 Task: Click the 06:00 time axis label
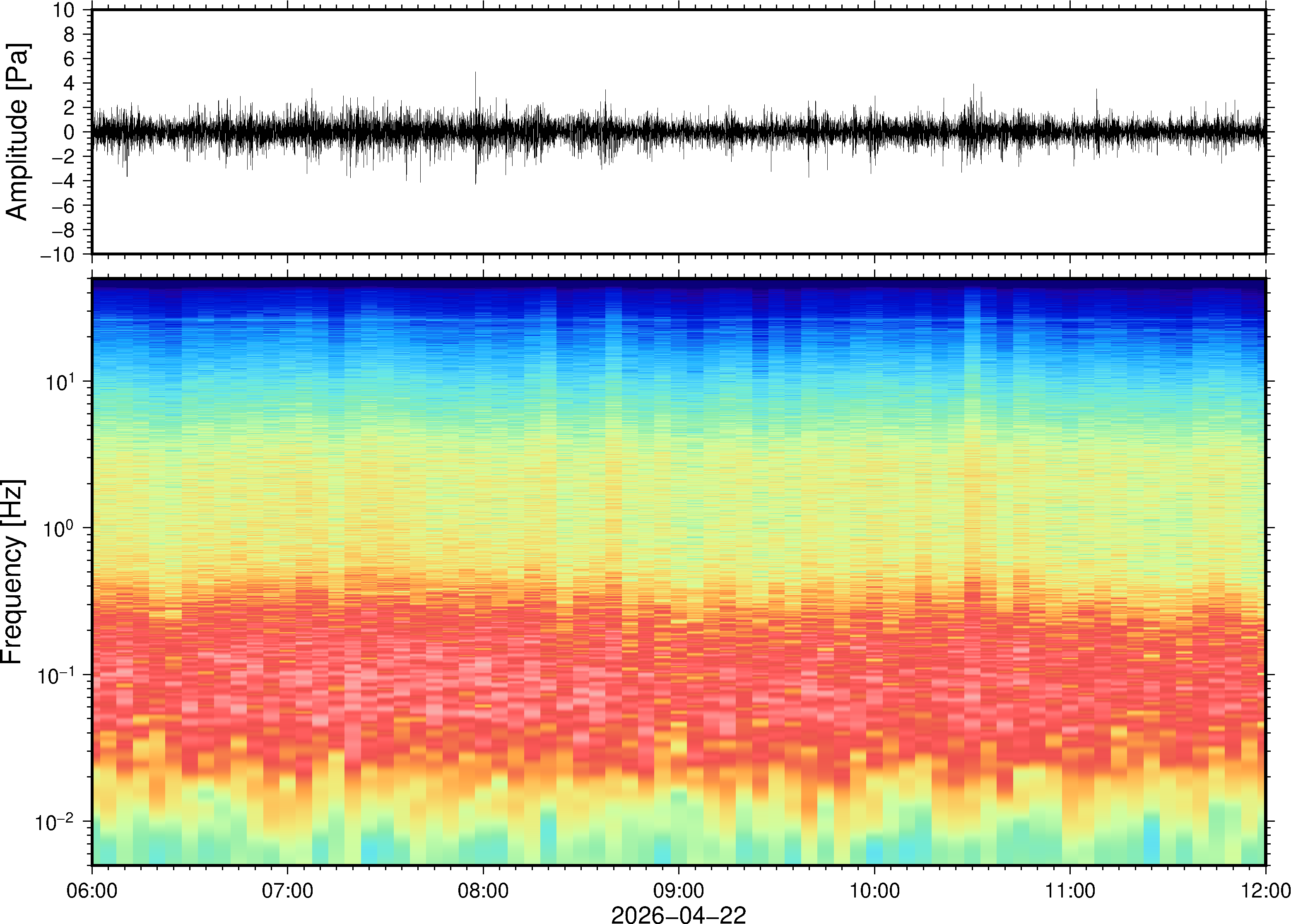click(x=92, y=890)
